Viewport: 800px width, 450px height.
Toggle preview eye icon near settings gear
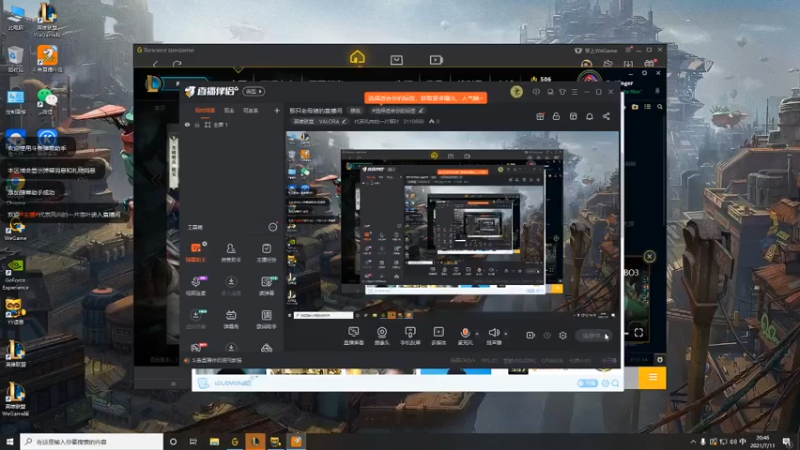547,336
